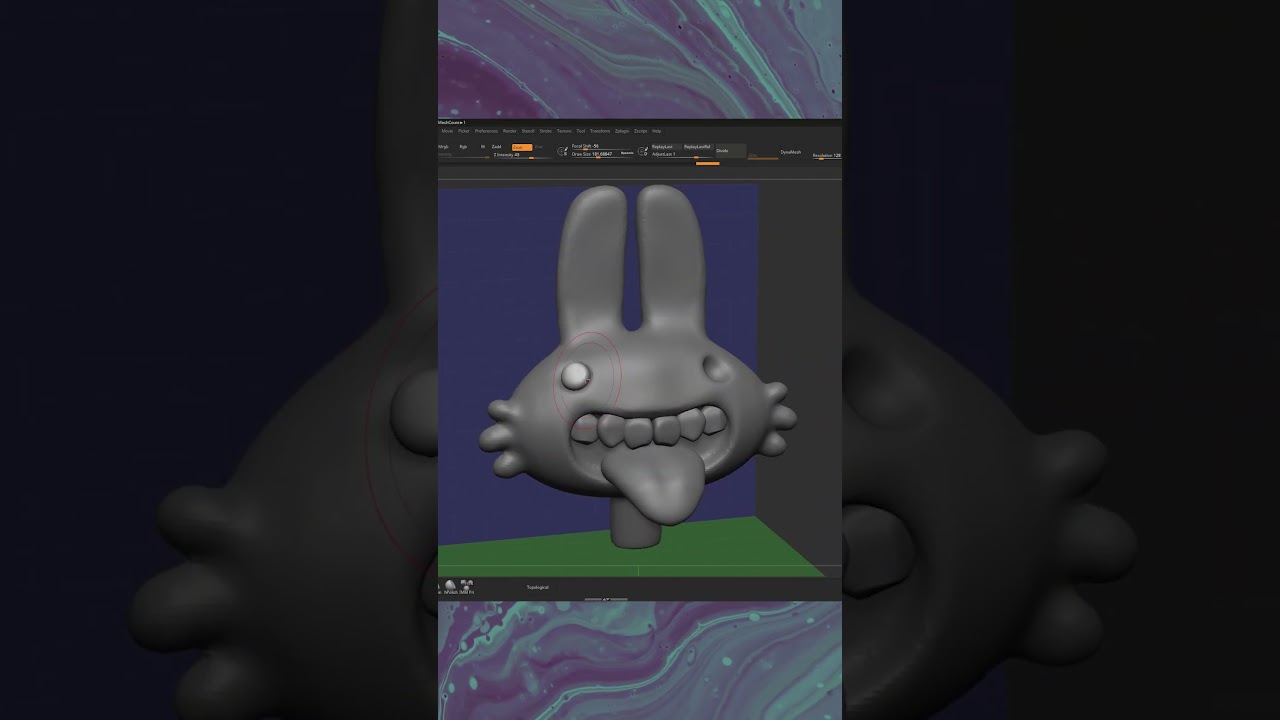Select the hPolish brush icon
Image resolution: width=1280 pixels, height=720 pixels.
click(x=450, y=585)
